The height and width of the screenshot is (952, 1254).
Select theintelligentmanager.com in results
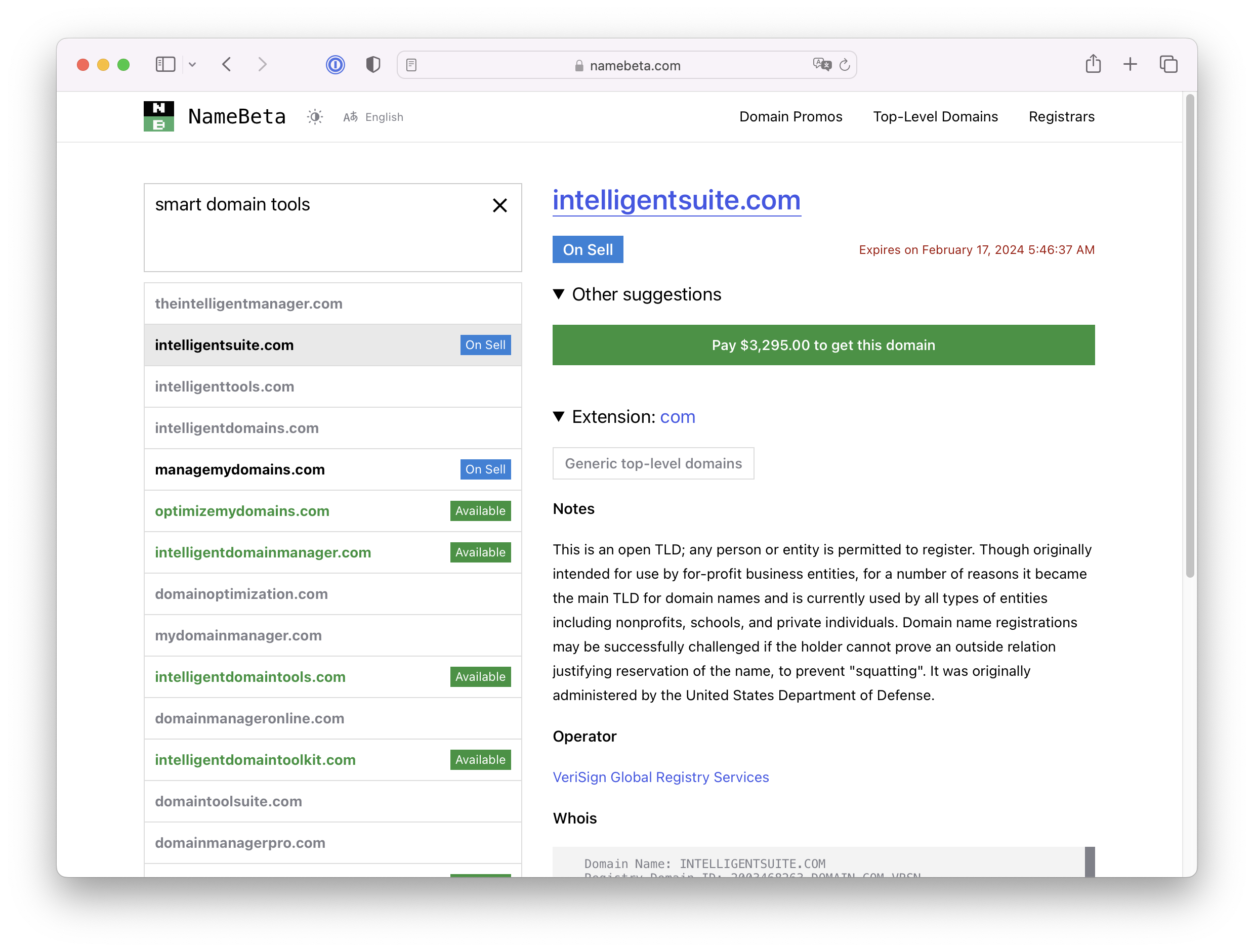click(333, 304)
